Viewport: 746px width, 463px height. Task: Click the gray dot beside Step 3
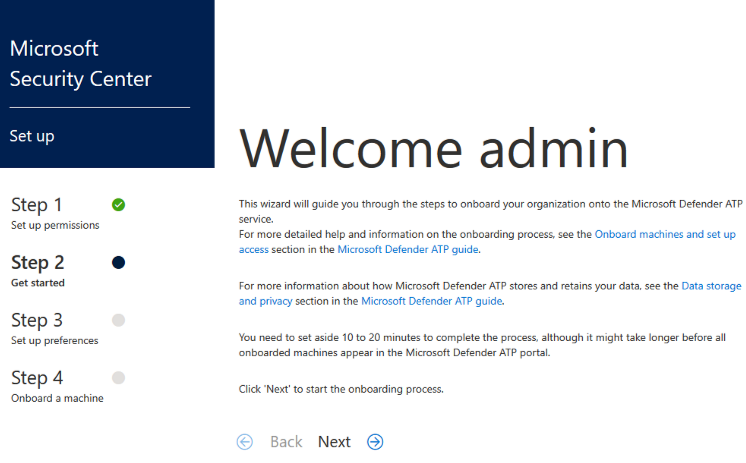pos(118,320)
